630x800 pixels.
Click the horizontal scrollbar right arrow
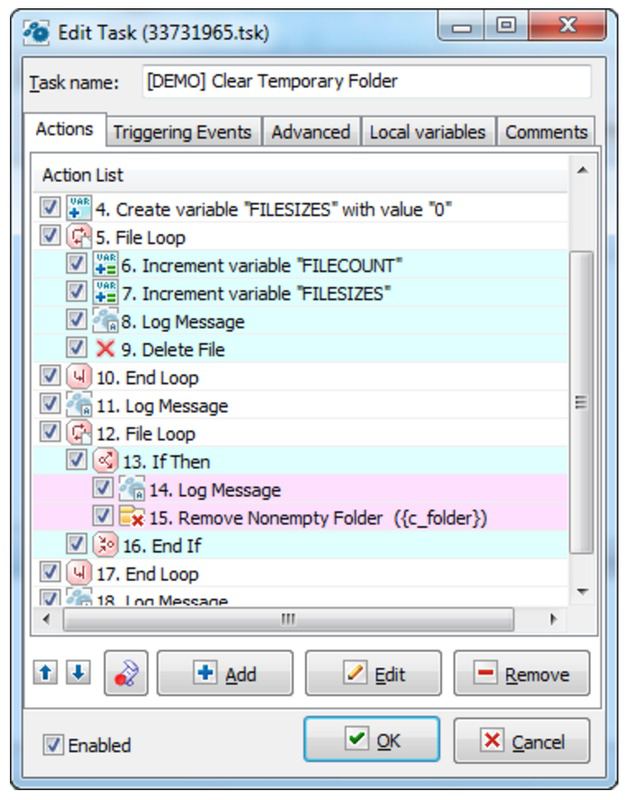(x=553, y=619)
